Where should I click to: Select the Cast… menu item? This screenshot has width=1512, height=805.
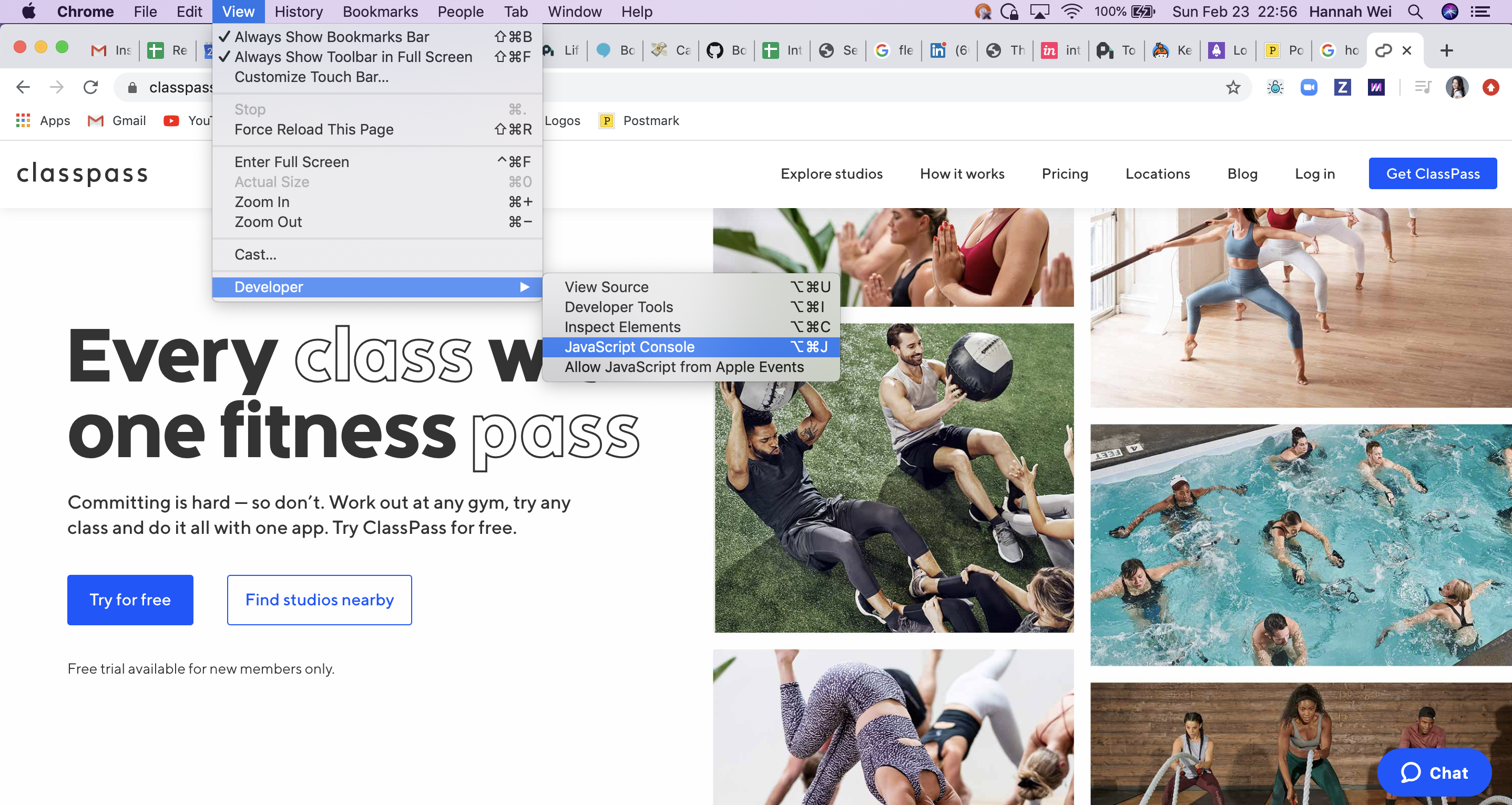click(x=377, y=255)
